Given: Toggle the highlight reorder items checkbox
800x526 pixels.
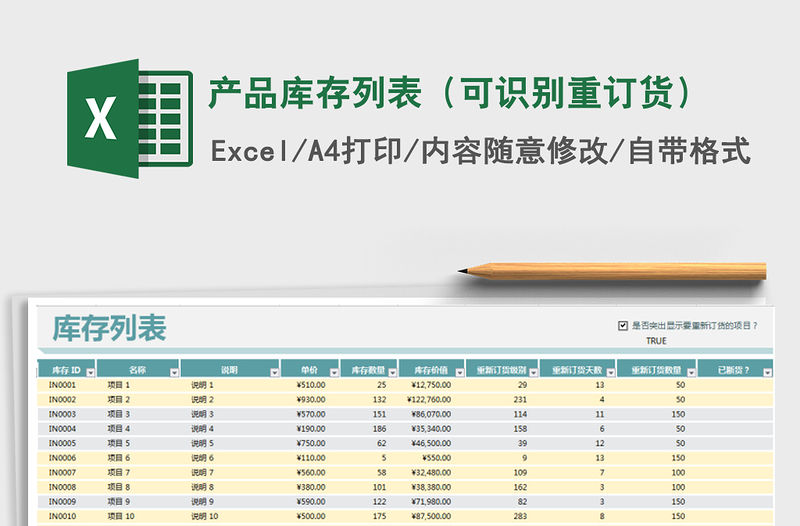Looking at the screenshot, I should (624, 326).
